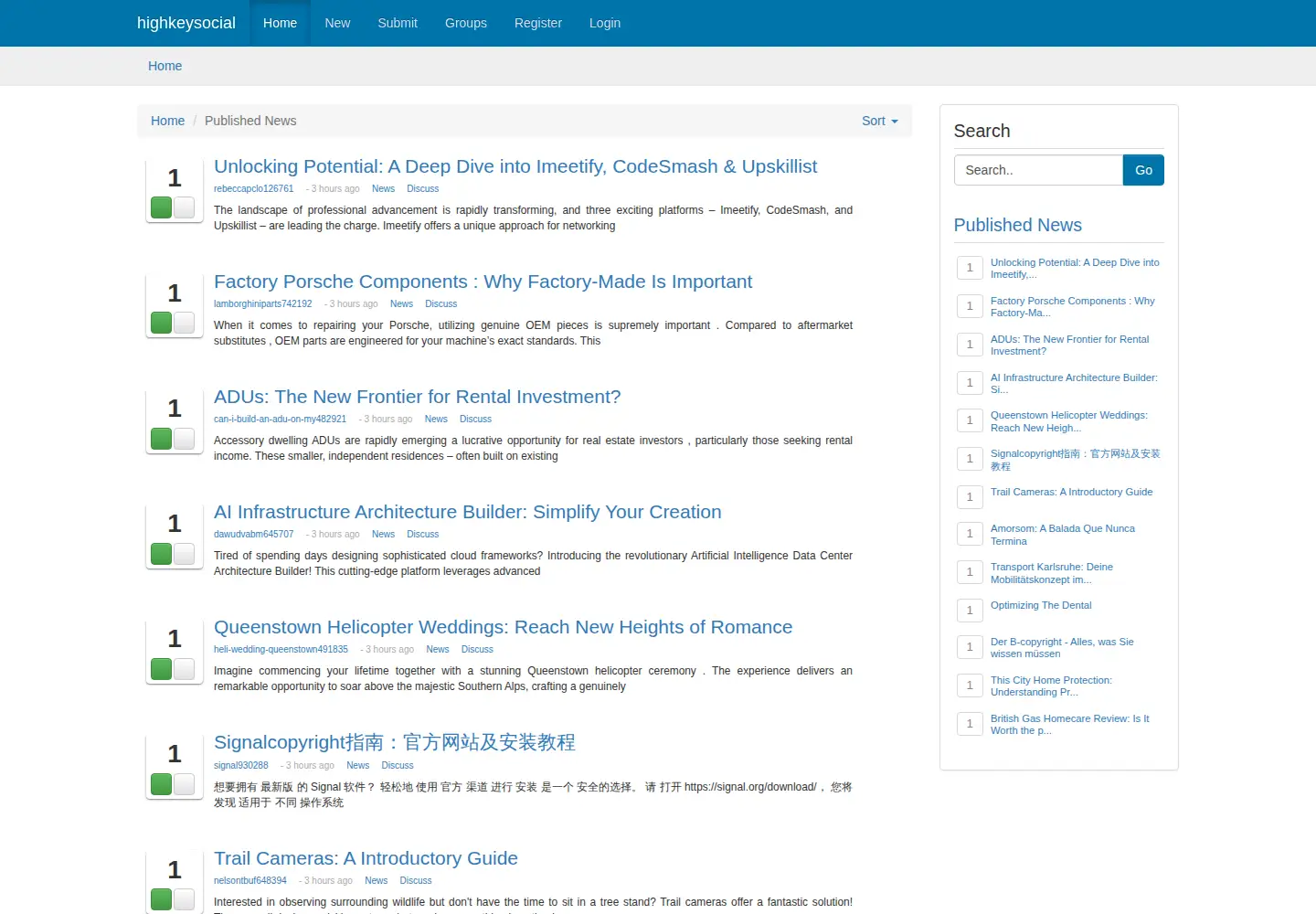
Task: Click the highkeysocial site logo
Action: click(186, 23)
